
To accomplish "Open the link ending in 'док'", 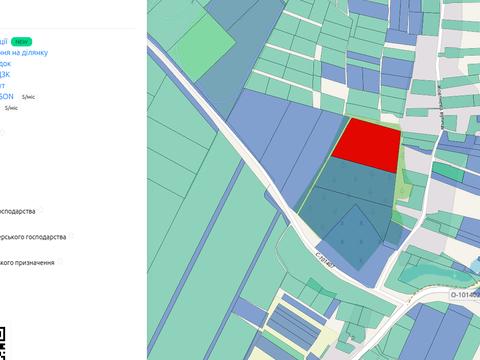I will coord(5,64).
